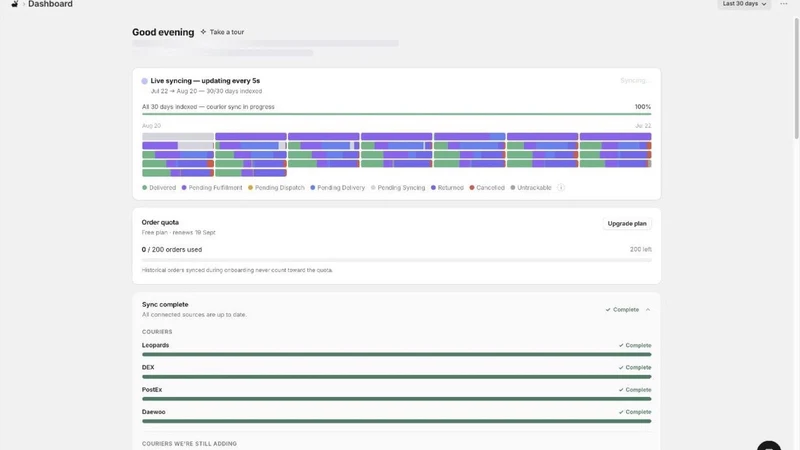Toggle the Delivered legend item
The image size is (800, 450).
click(159, 188)
